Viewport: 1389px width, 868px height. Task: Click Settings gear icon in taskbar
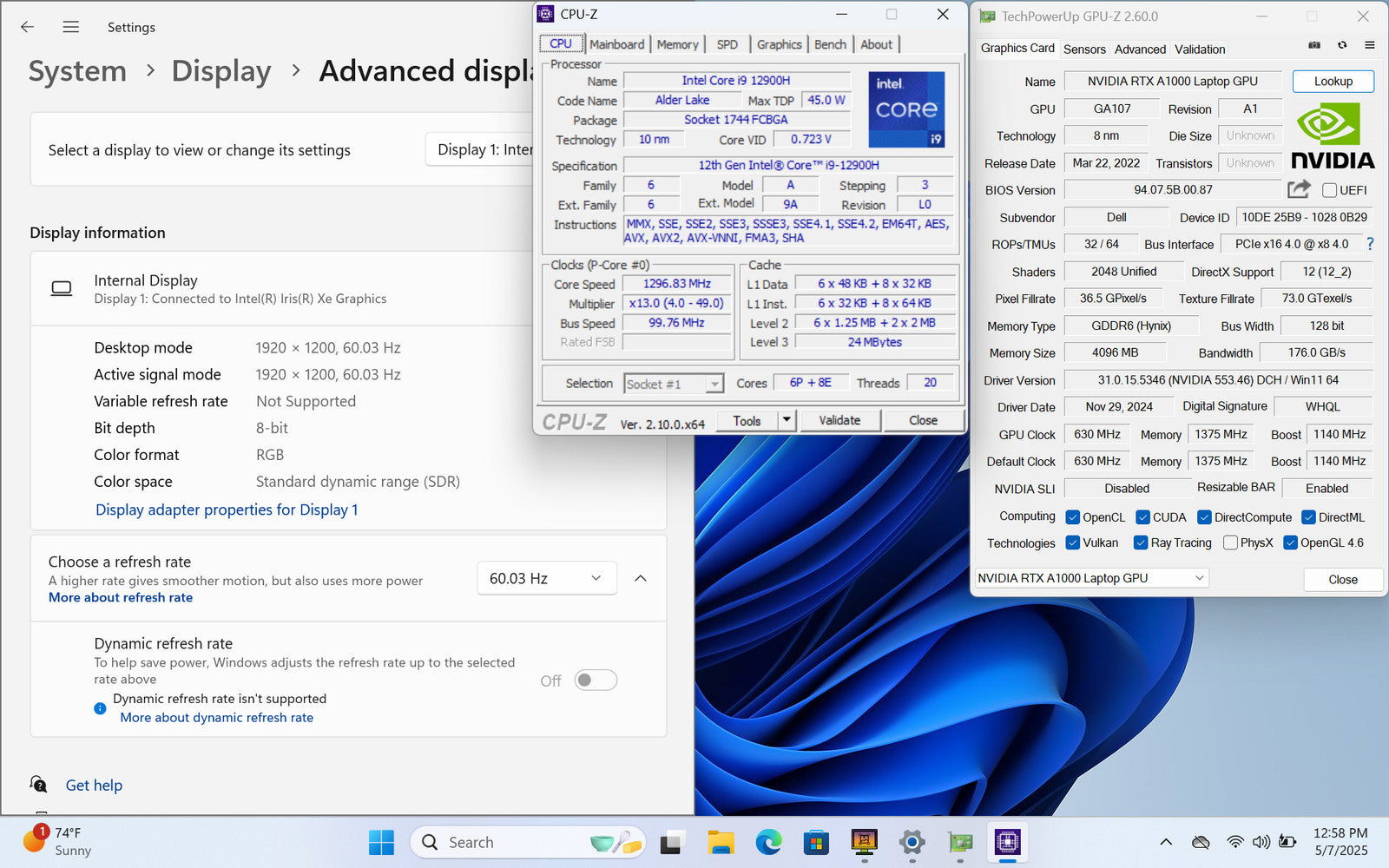(x=912, y=842)
